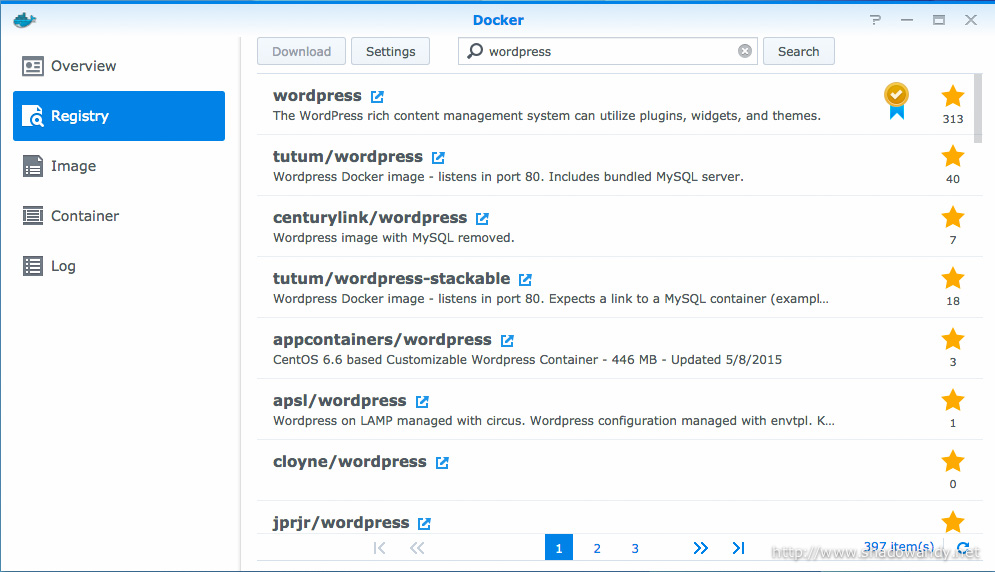Image resolution: width=995 pixels, height=572 pixels.
Task: Click the Download button
Action: 301,51
